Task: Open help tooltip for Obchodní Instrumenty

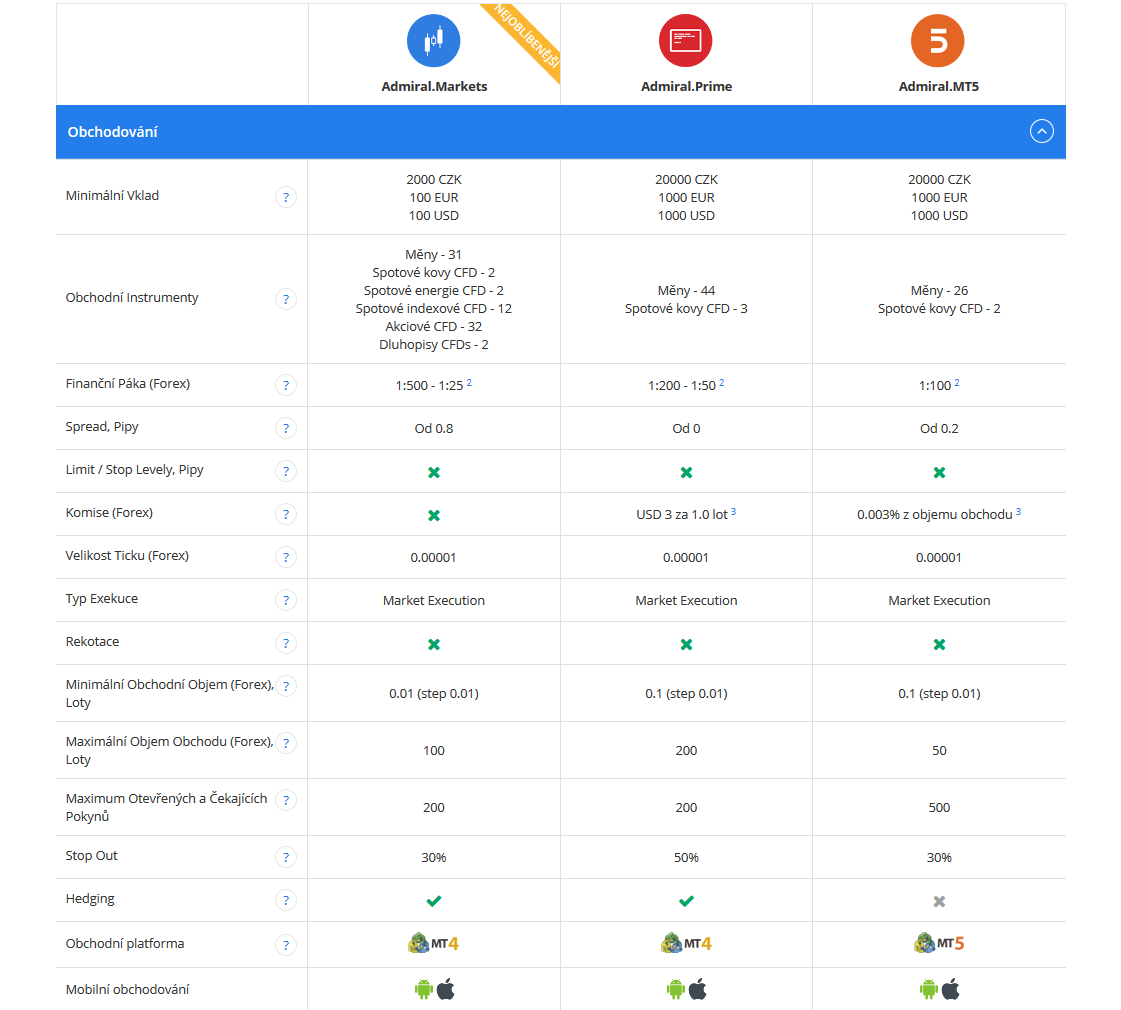Action: tap(286, 299)
